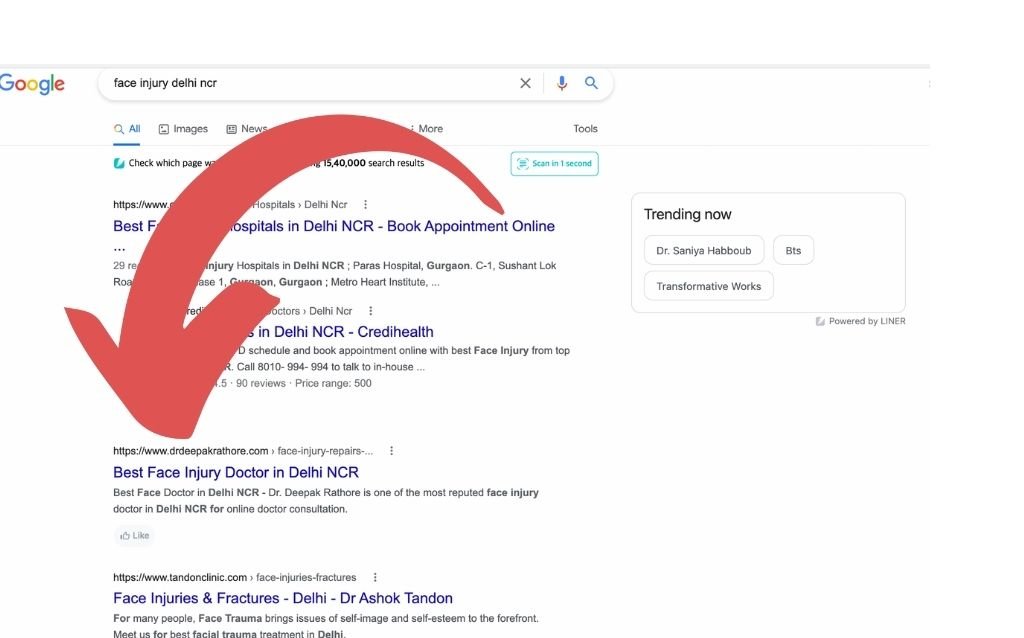Open three-dot menu for Credihealth result
The width and height of the screenshot is (1024, 638).
point(371,311)
